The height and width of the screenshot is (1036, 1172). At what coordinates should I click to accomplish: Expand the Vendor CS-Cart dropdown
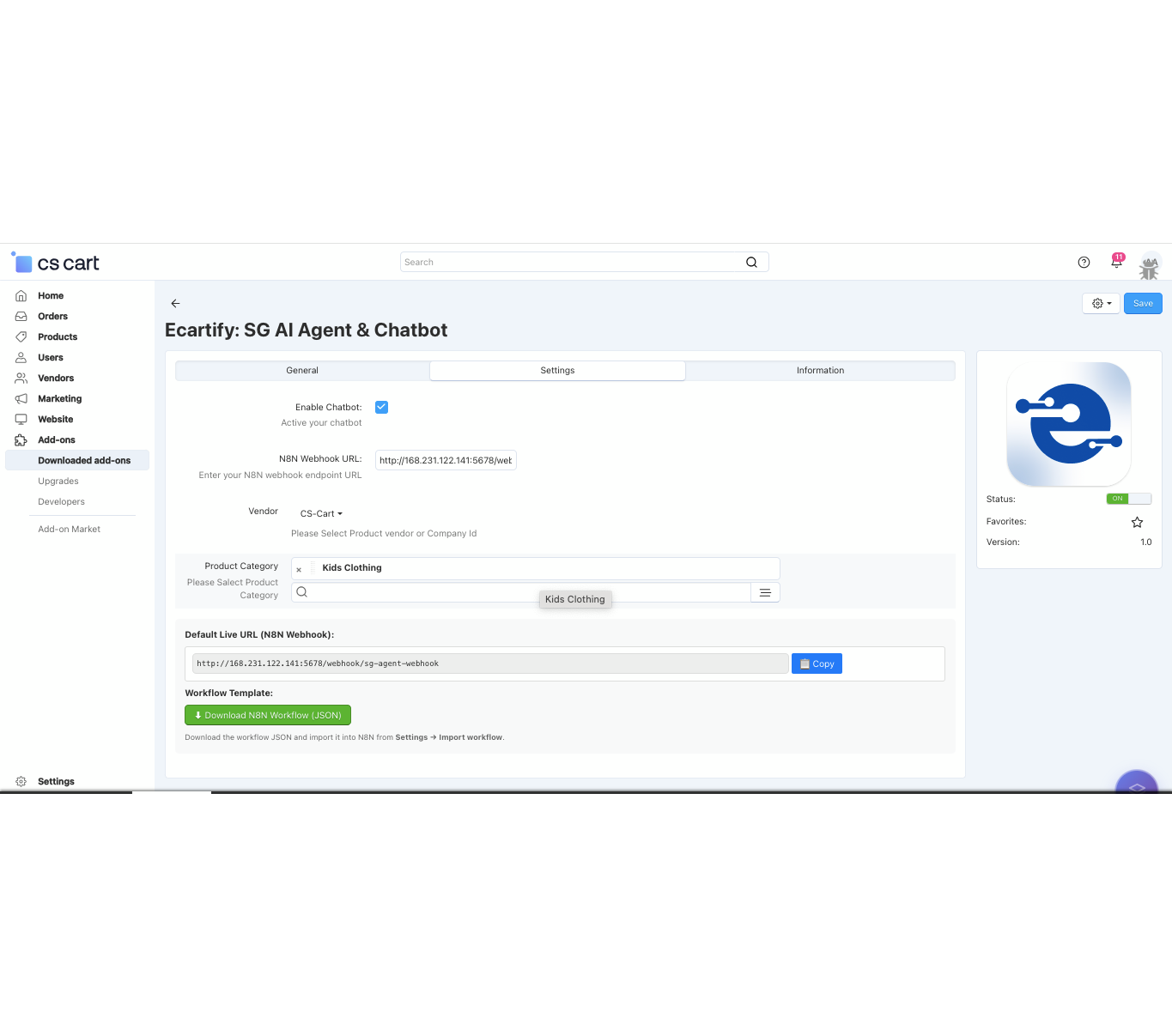point(321,513)
